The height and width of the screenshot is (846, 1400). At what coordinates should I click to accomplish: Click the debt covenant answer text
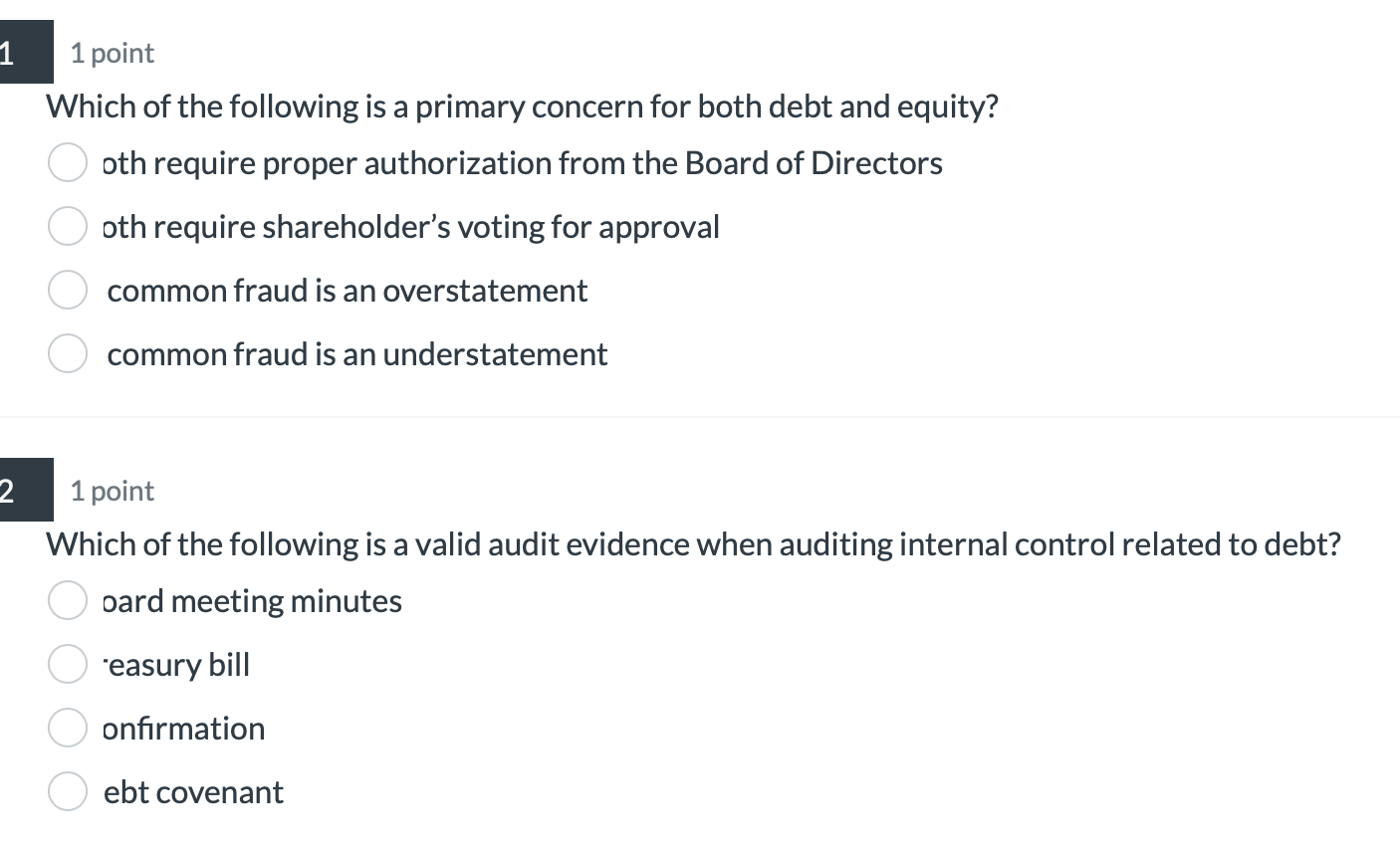[192, 791]
